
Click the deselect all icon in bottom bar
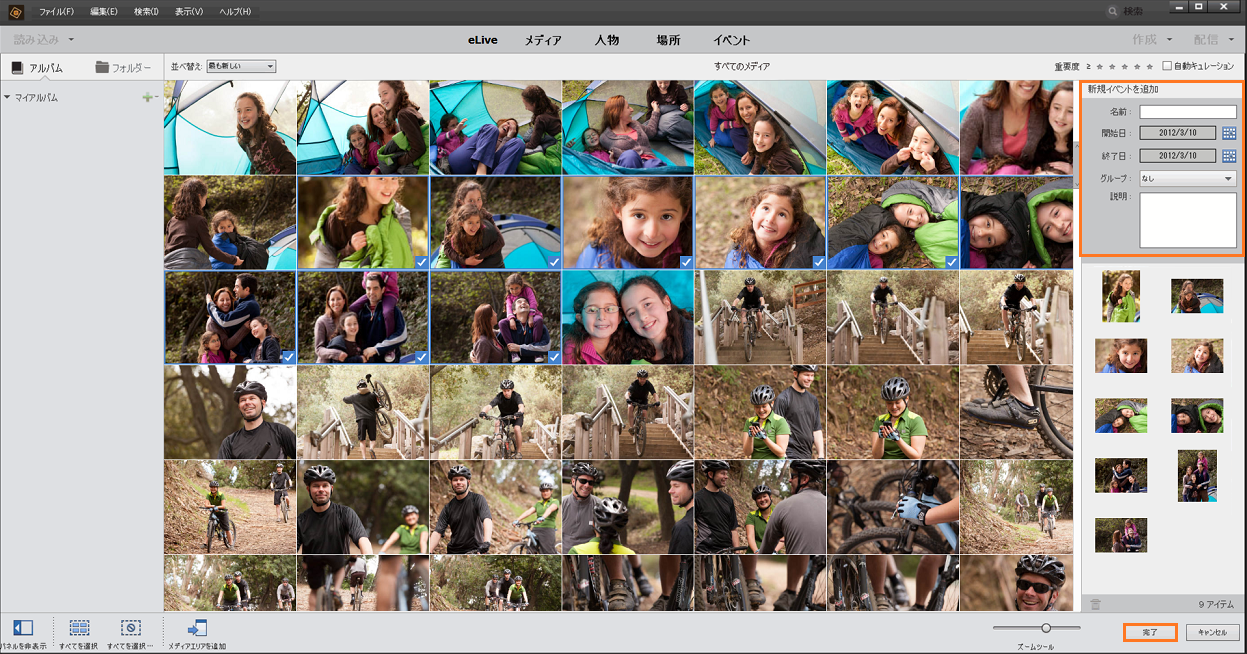click(x=131, y=628)
